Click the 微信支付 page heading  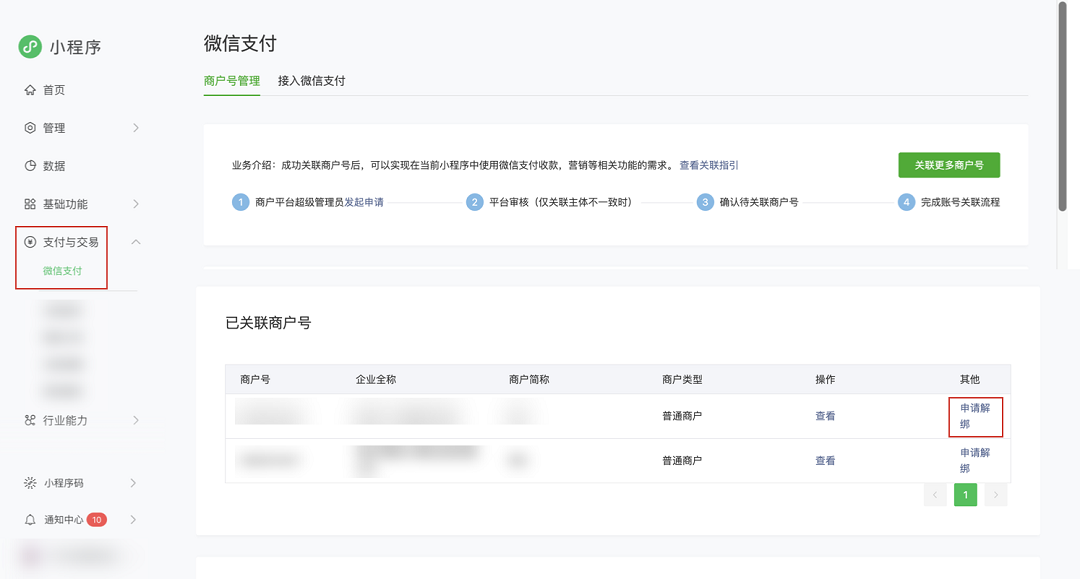tap(240, 43)
